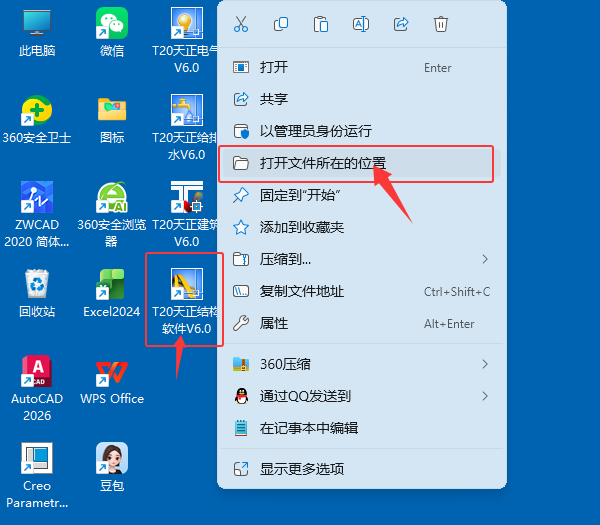Viewport: 600px width, 525px height.
Task: Select the 回收站 recycle bin icon
Action: click(x=37, y=294)
